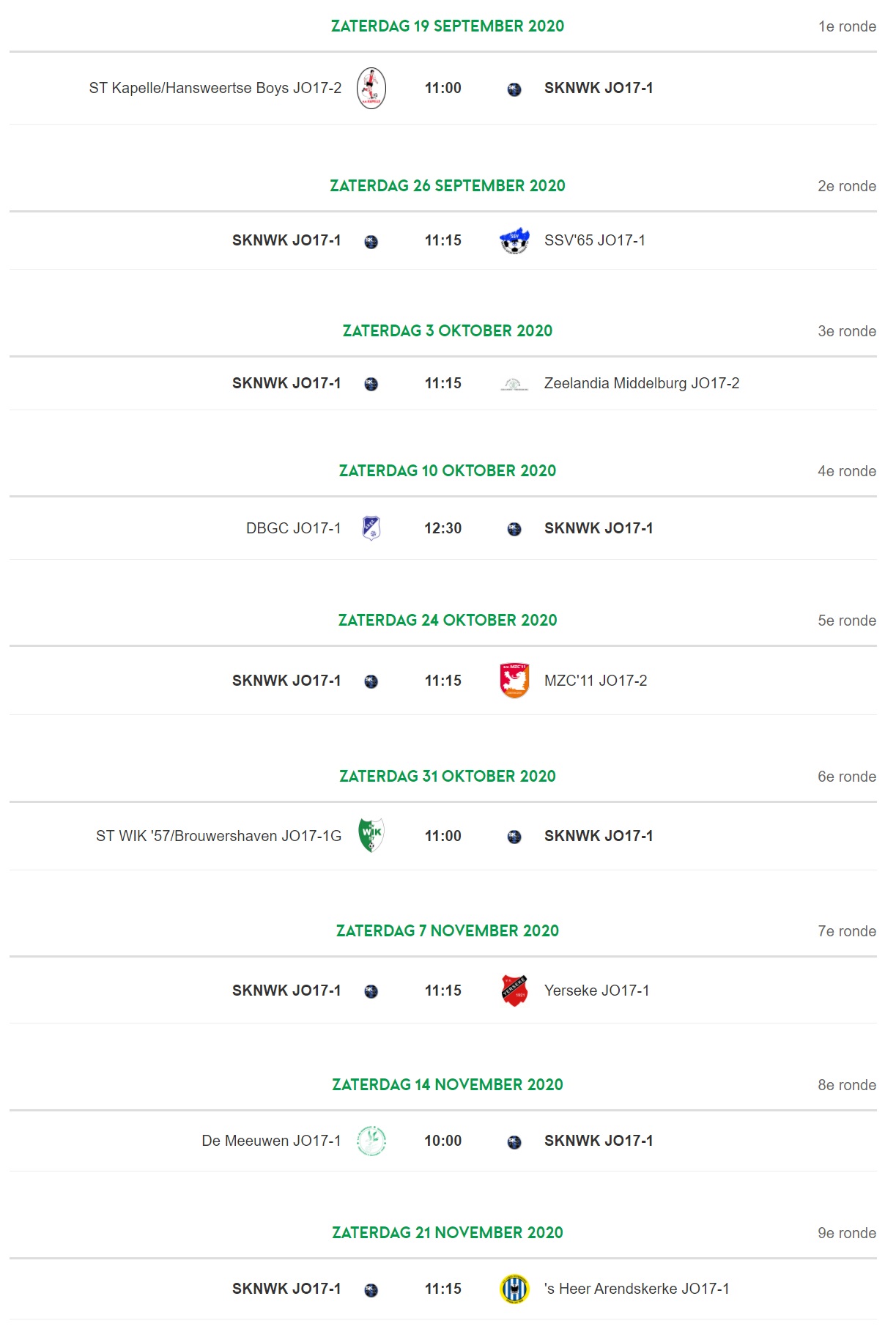Click SKNWK logo in 19 September match
896x1329 pixels.
coord(514,89)
